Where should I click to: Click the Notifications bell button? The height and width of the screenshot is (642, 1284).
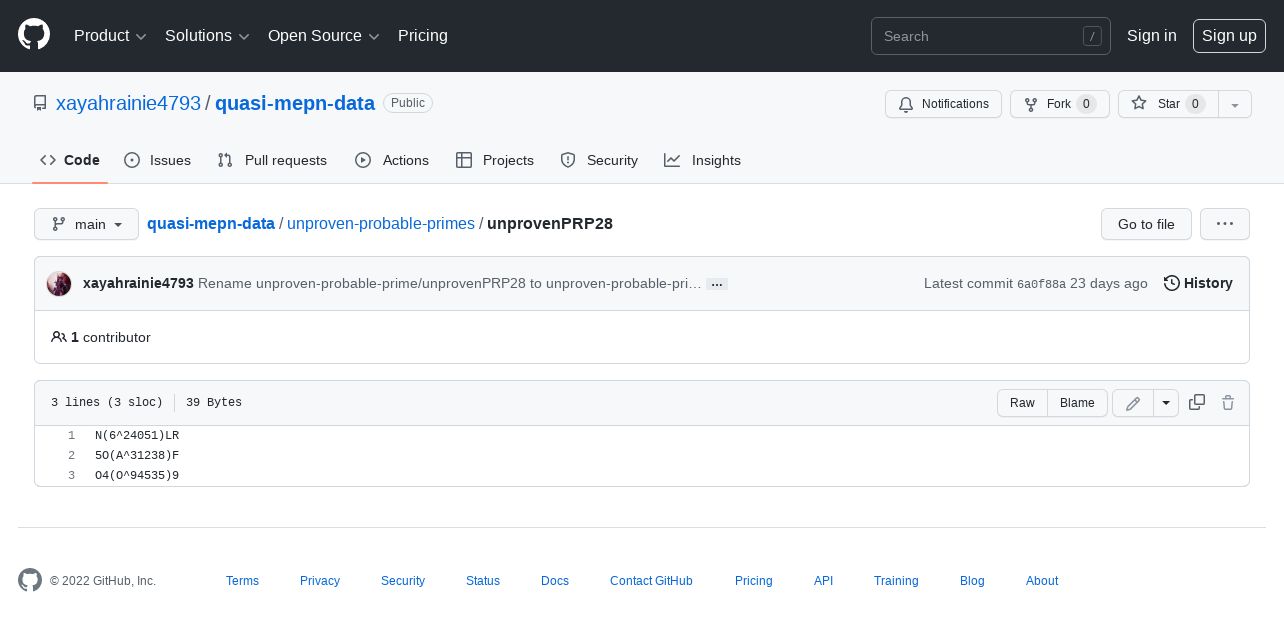click(x=943, y=104)
